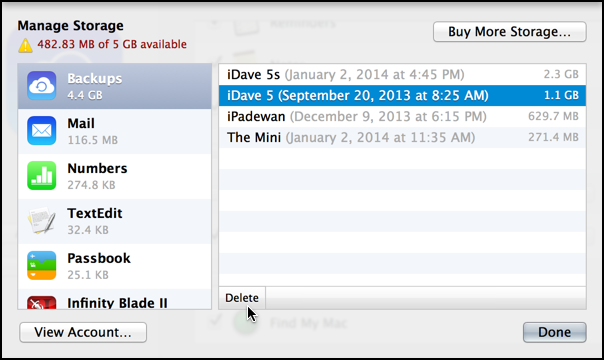Click the Delete button
604x360 pixels.
pos(242,298)
